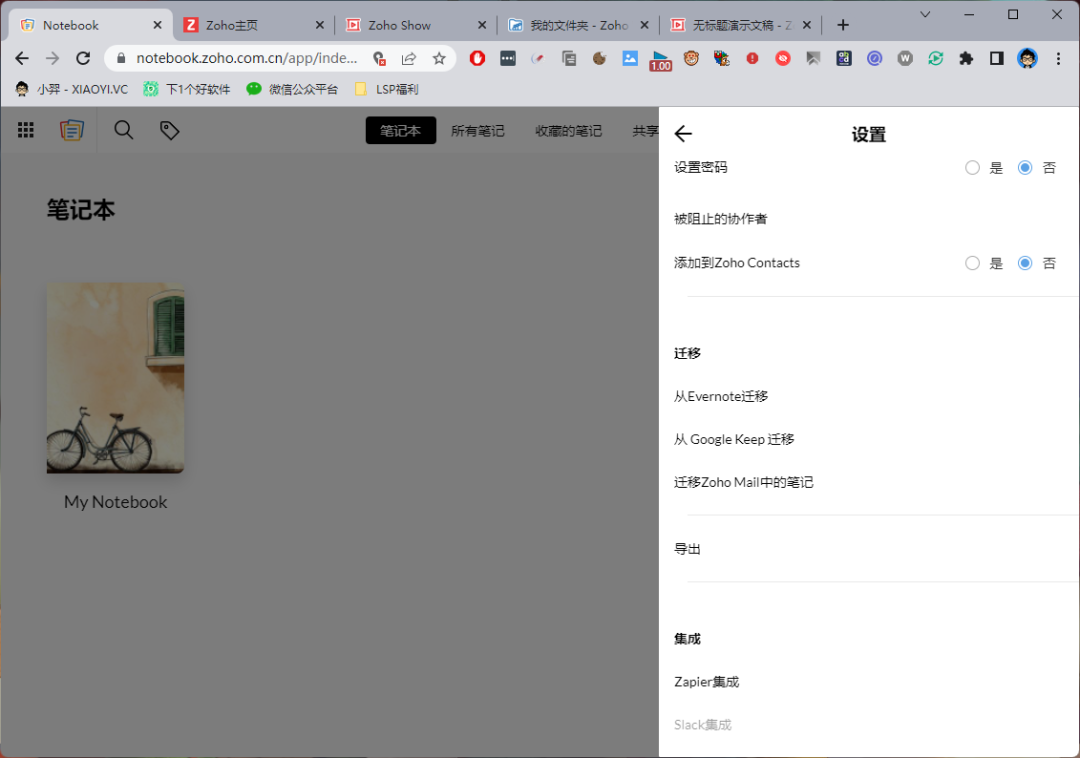Open search with the magnifier icon
Viewport: 1080px width, 758px height.
(x=123, y=130)
